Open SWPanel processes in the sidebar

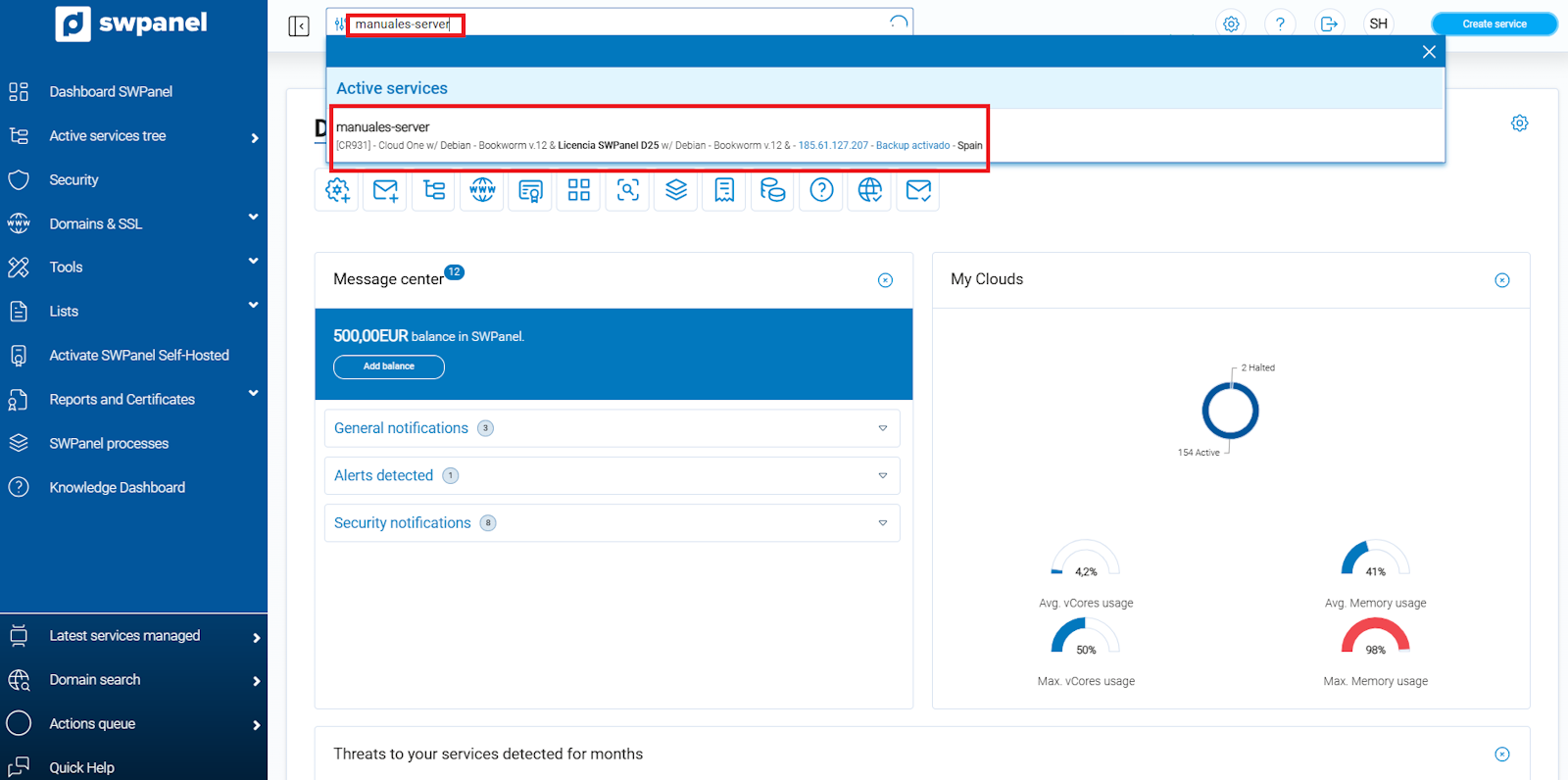pos(109,444)
